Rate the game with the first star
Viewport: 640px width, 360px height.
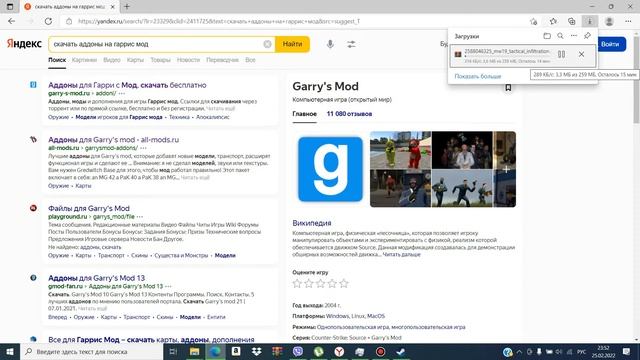click(297, 283)
